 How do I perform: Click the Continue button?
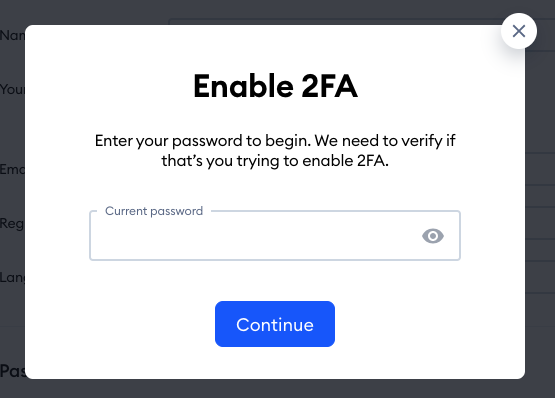tap(275, 324)
